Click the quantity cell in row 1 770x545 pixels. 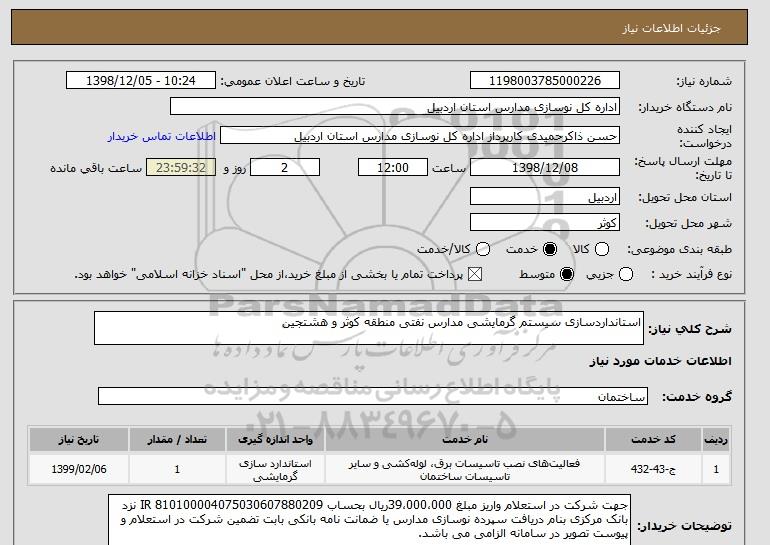click(177, 469)
